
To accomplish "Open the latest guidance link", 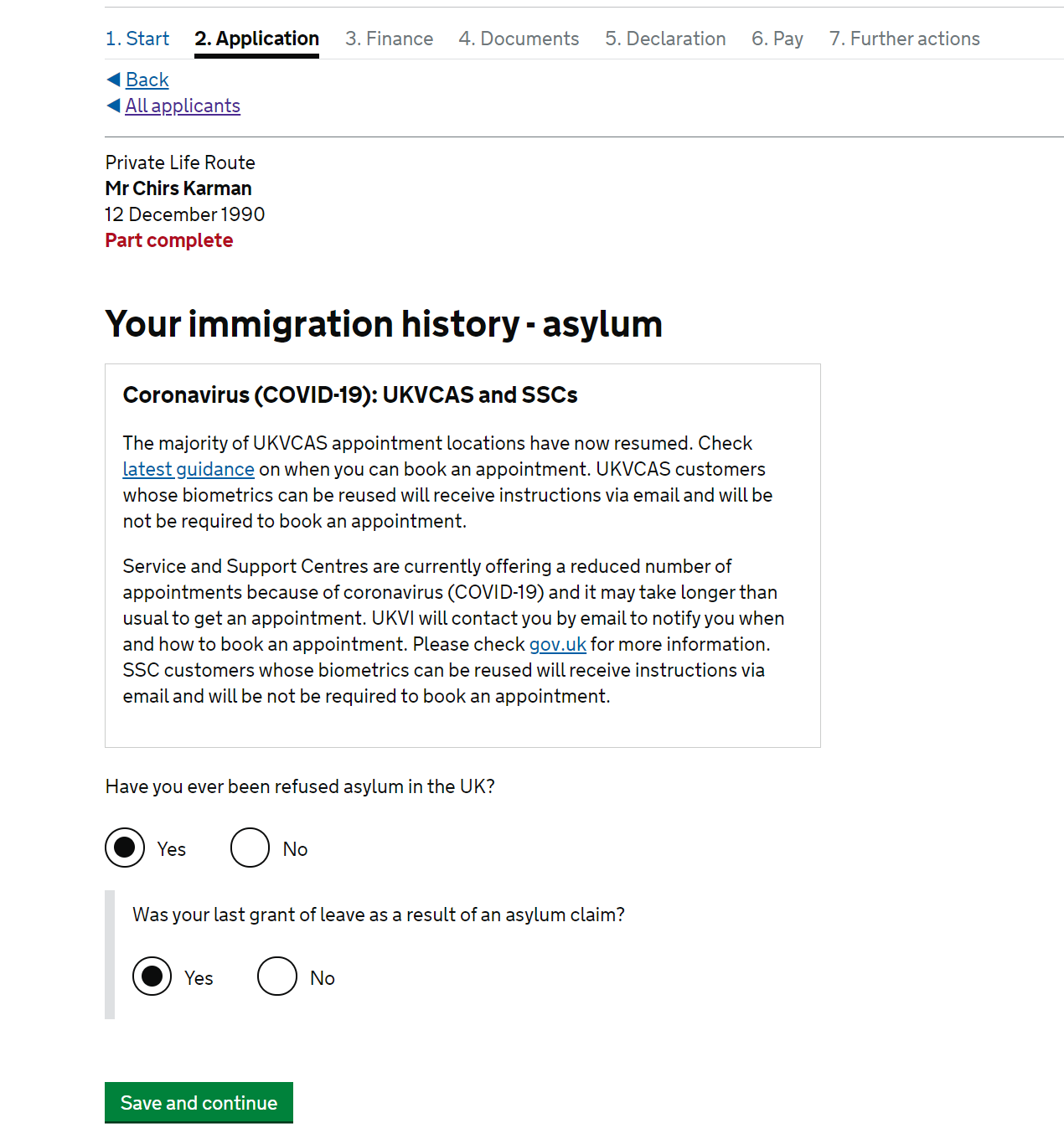I will (x=189, y=469).
